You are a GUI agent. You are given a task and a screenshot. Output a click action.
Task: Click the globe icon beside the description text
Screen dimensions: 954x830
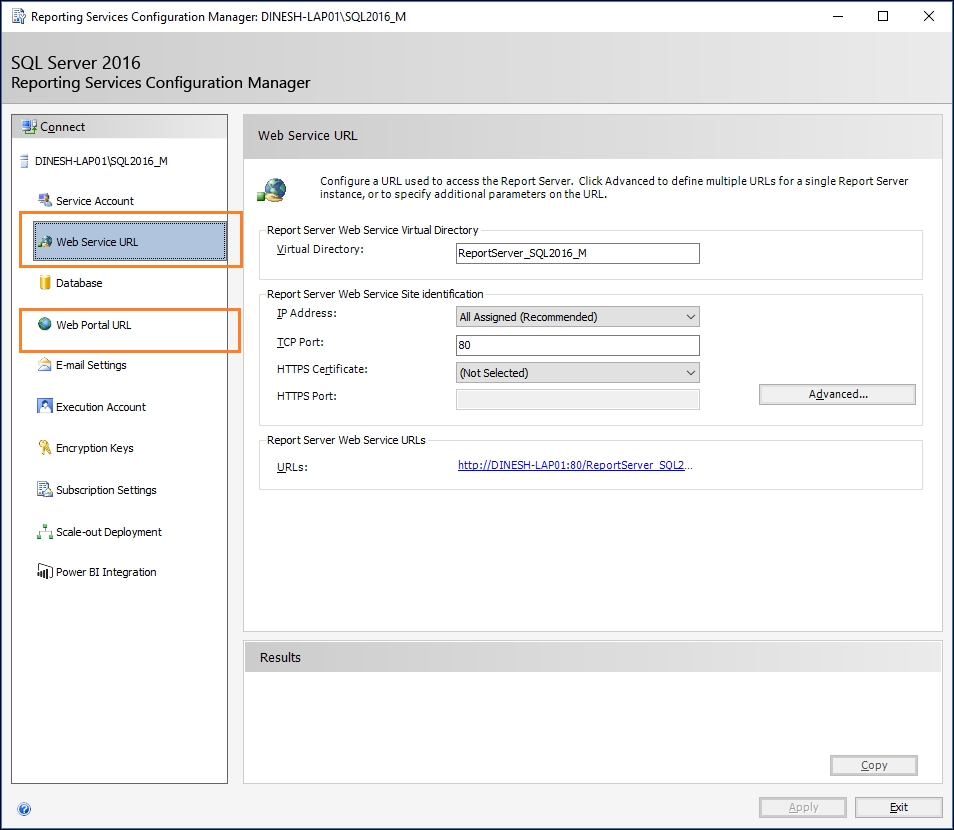272,189
